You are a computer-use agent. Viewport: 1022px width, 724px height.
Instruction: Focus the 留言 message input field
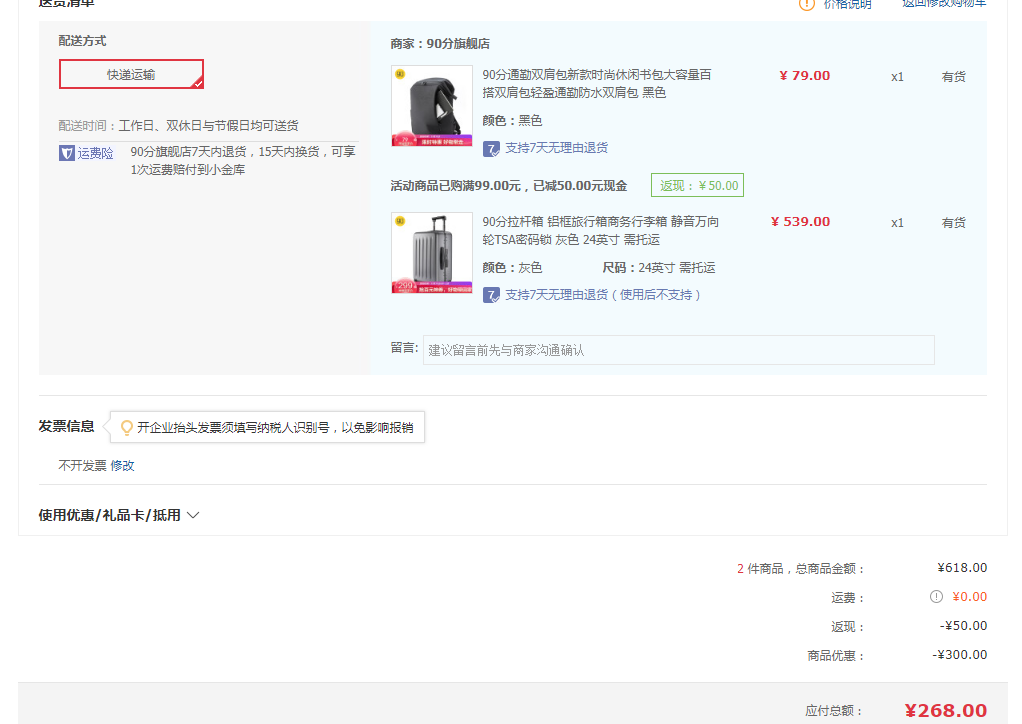(679, 350)
